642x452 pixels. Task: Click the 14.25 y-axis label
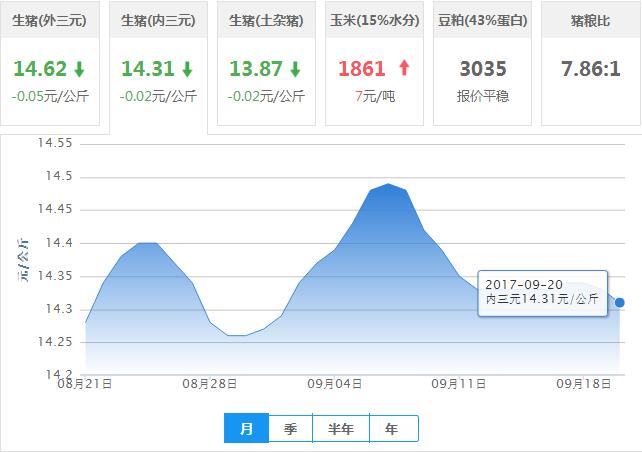(55, 342)
